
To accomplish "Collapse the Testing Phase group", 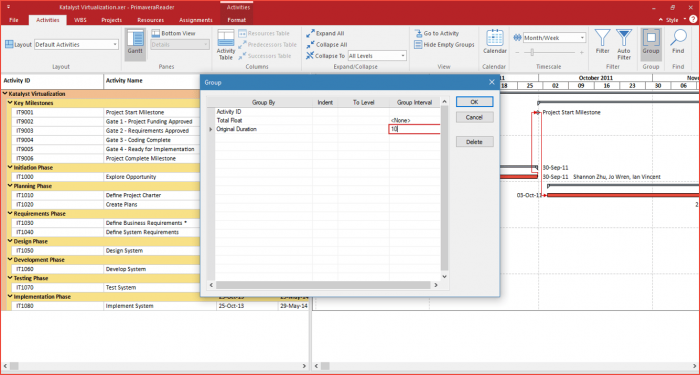I will coord(10,278).
